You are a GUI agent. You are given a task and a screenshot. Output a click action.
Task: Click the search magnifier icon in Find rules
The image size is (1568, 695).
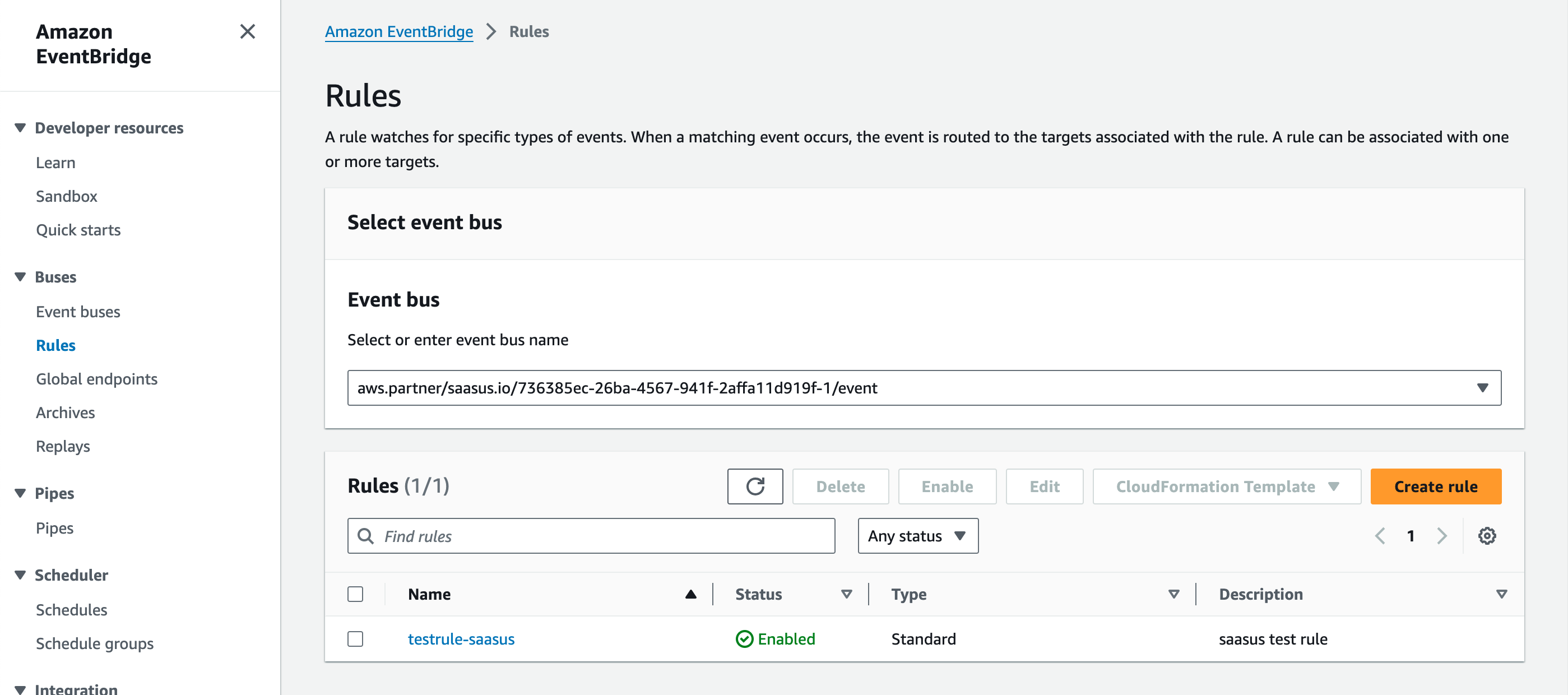click(365, 536)
